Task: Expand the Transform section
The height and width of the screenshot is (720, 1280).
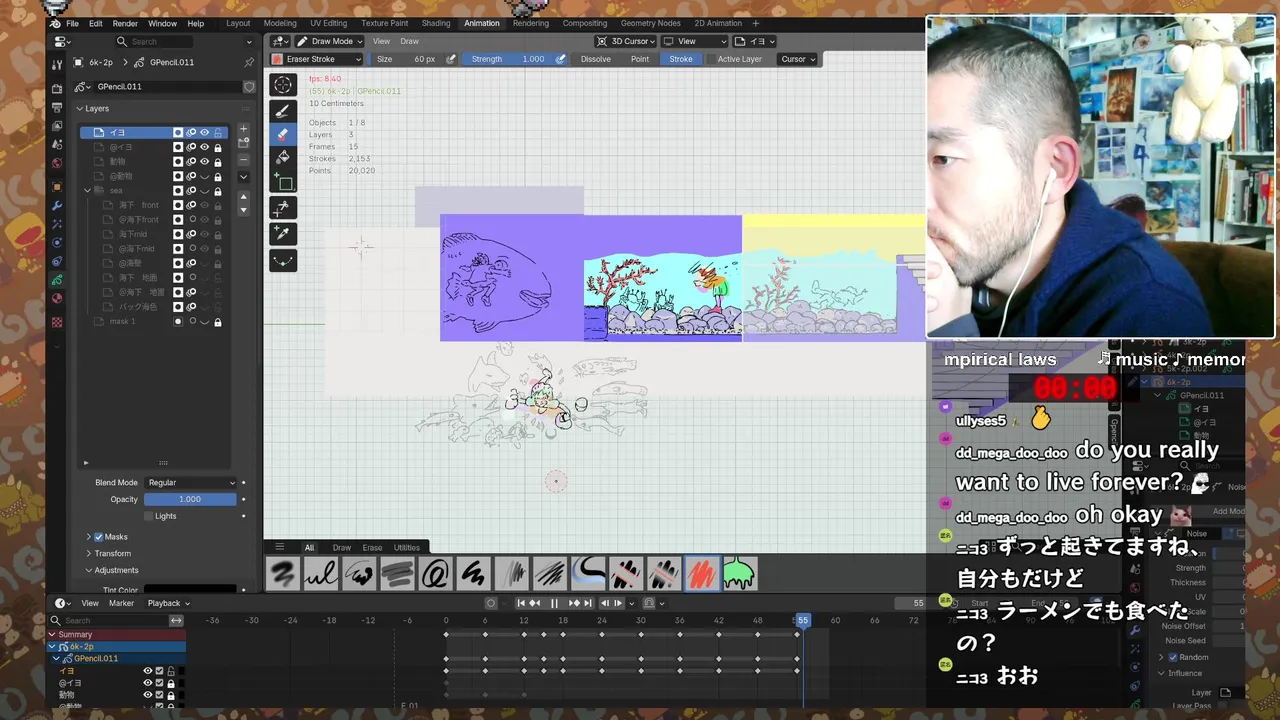Action: point(89,553)
